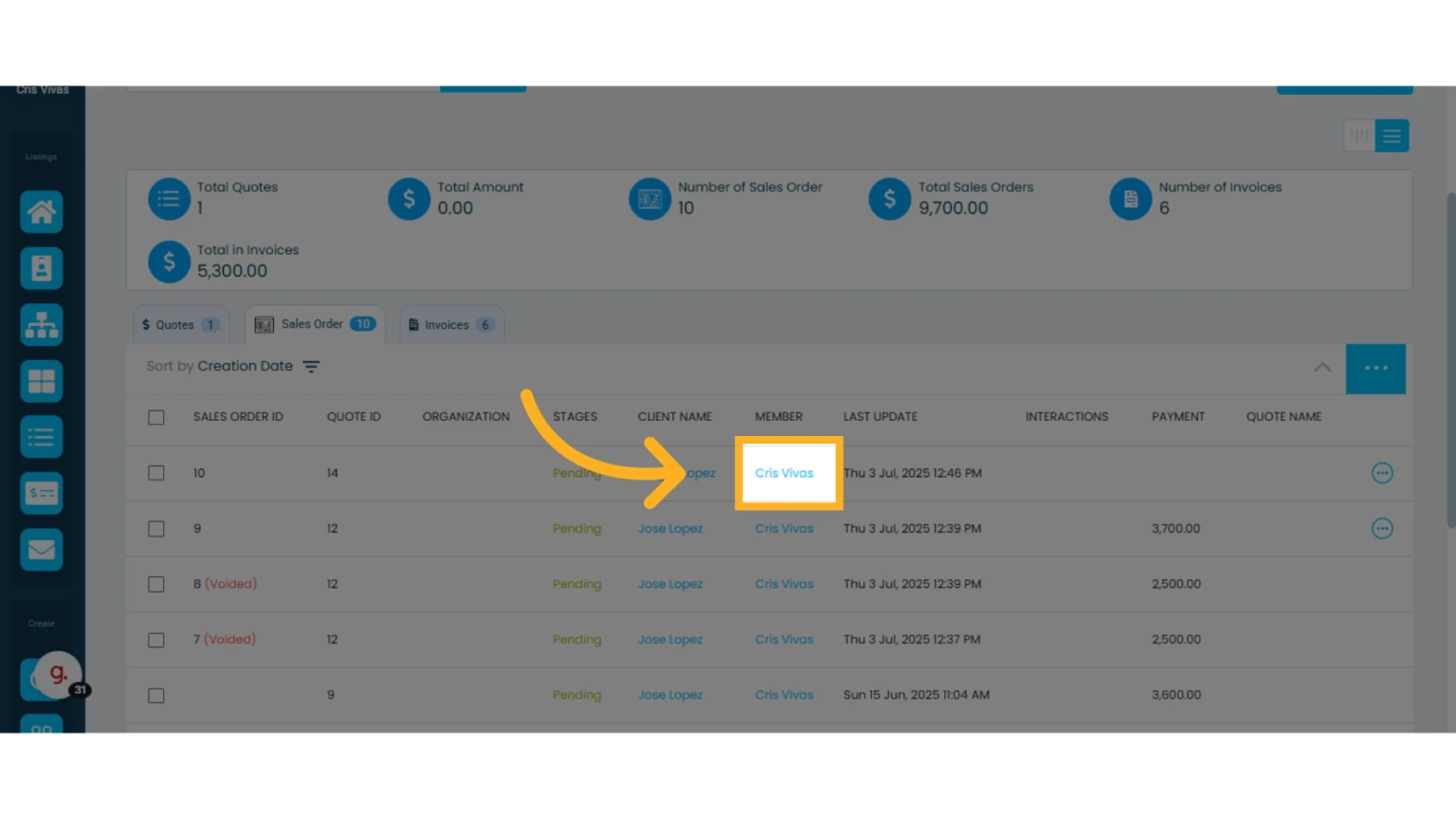Click the 7 (Voided) sales order ID

point(225,640)
